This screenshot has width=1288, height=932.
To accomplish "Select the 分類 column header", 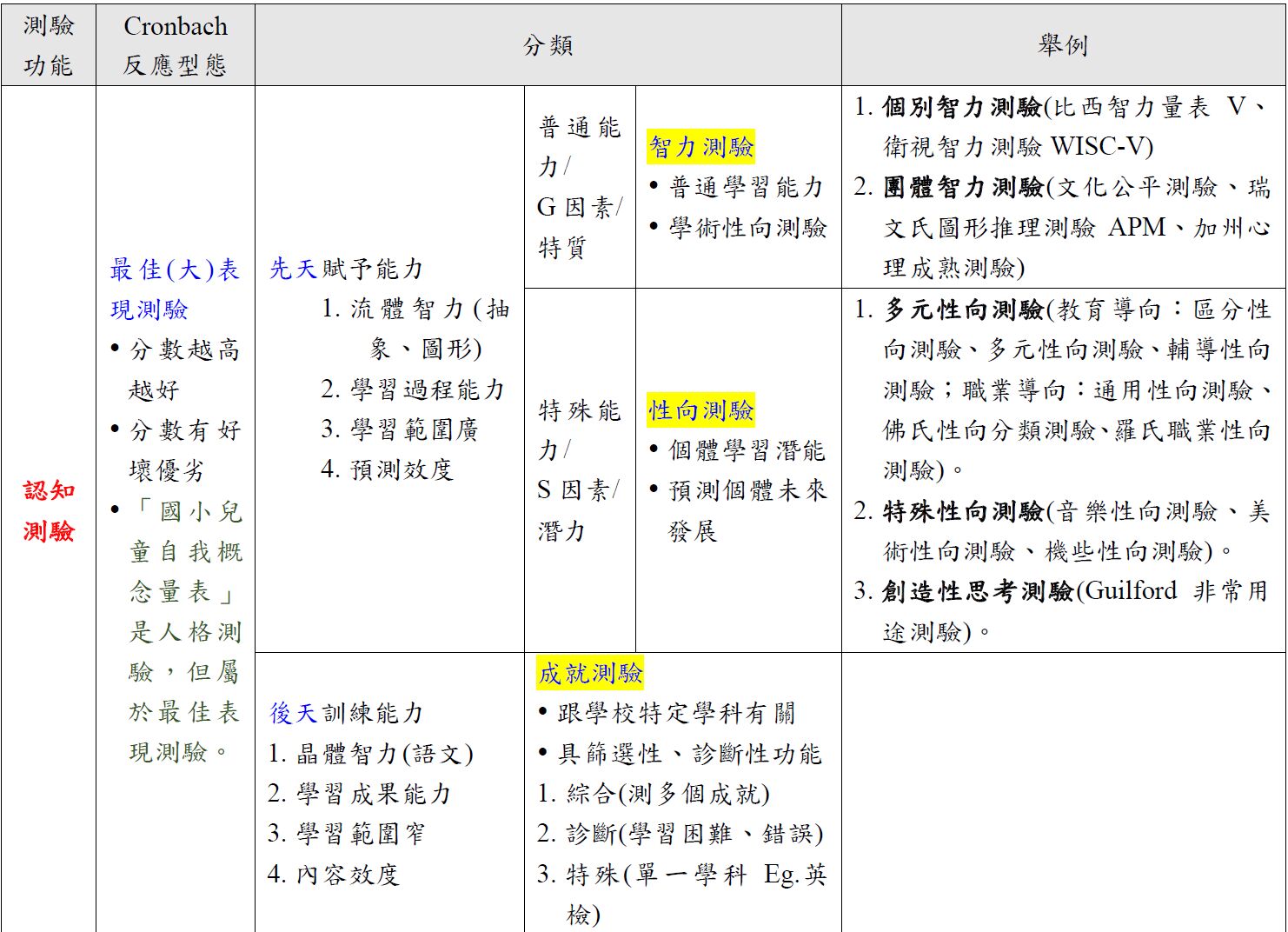I will [548, 45].
